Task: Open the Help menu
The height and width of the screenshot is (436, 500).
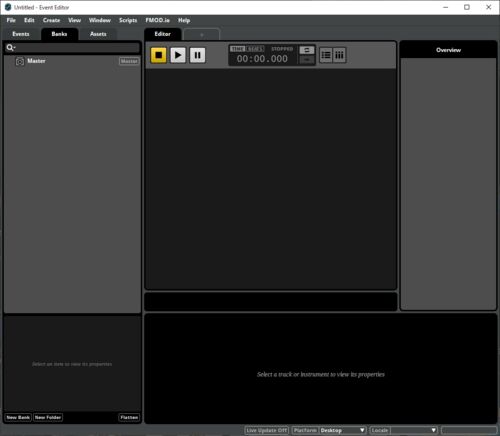Action: click(184, 20)
